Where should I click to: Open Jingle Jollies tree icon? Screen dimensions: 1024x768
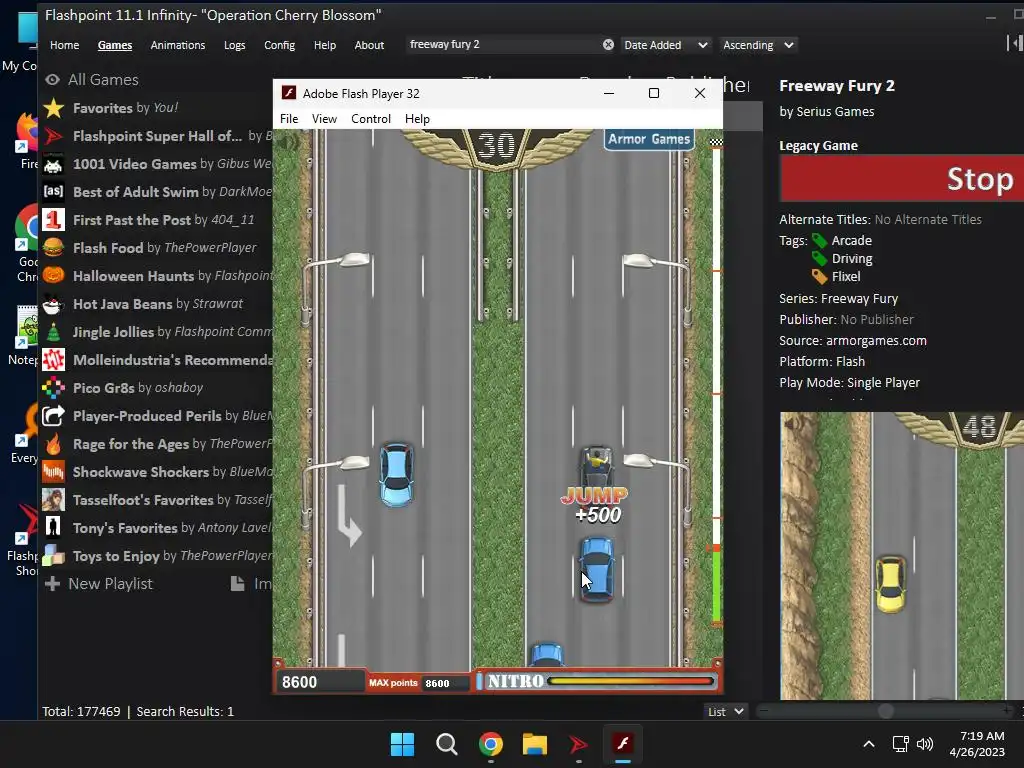coord(54,332)
